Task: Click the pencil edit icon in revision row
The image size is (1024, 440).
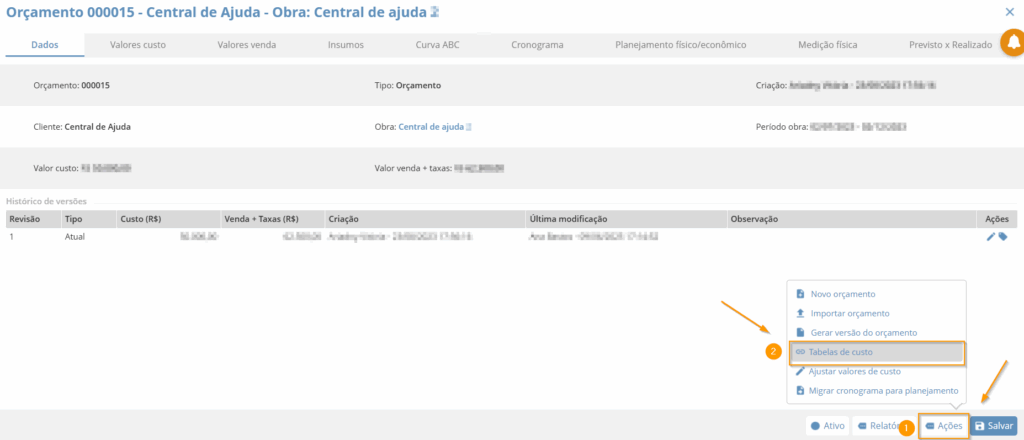Action: pyautogui.click(x=991, y=237)
